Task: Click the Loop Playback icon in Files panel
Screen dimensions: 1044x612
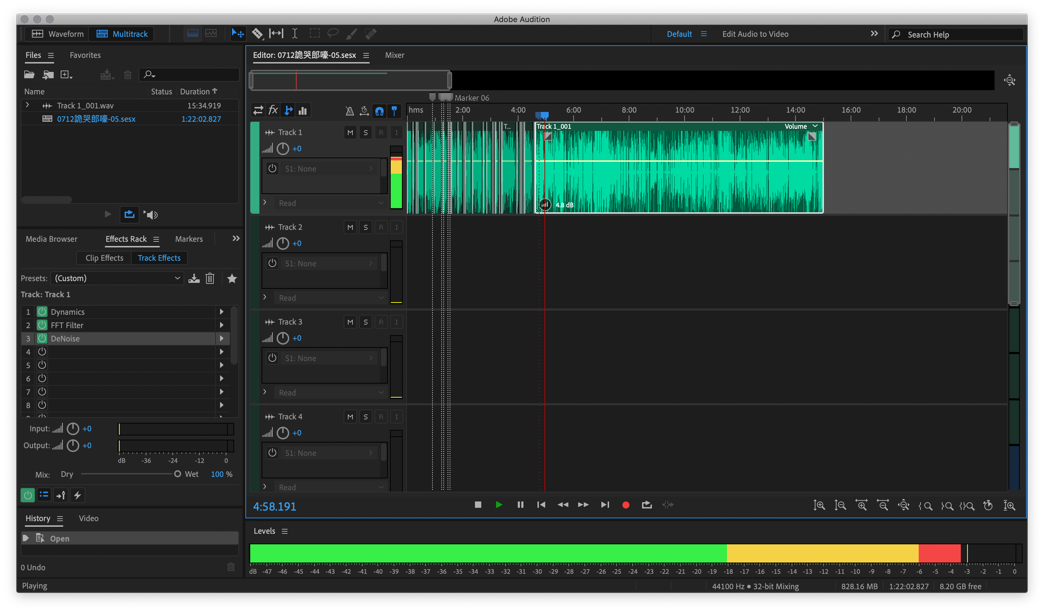Action: [x=129, y=214]
